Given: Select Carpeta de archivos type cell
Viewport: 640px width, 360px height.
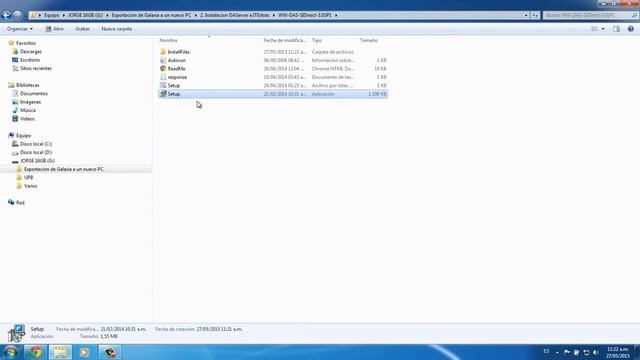Looking at the screenshot, I should click(333, 52).
